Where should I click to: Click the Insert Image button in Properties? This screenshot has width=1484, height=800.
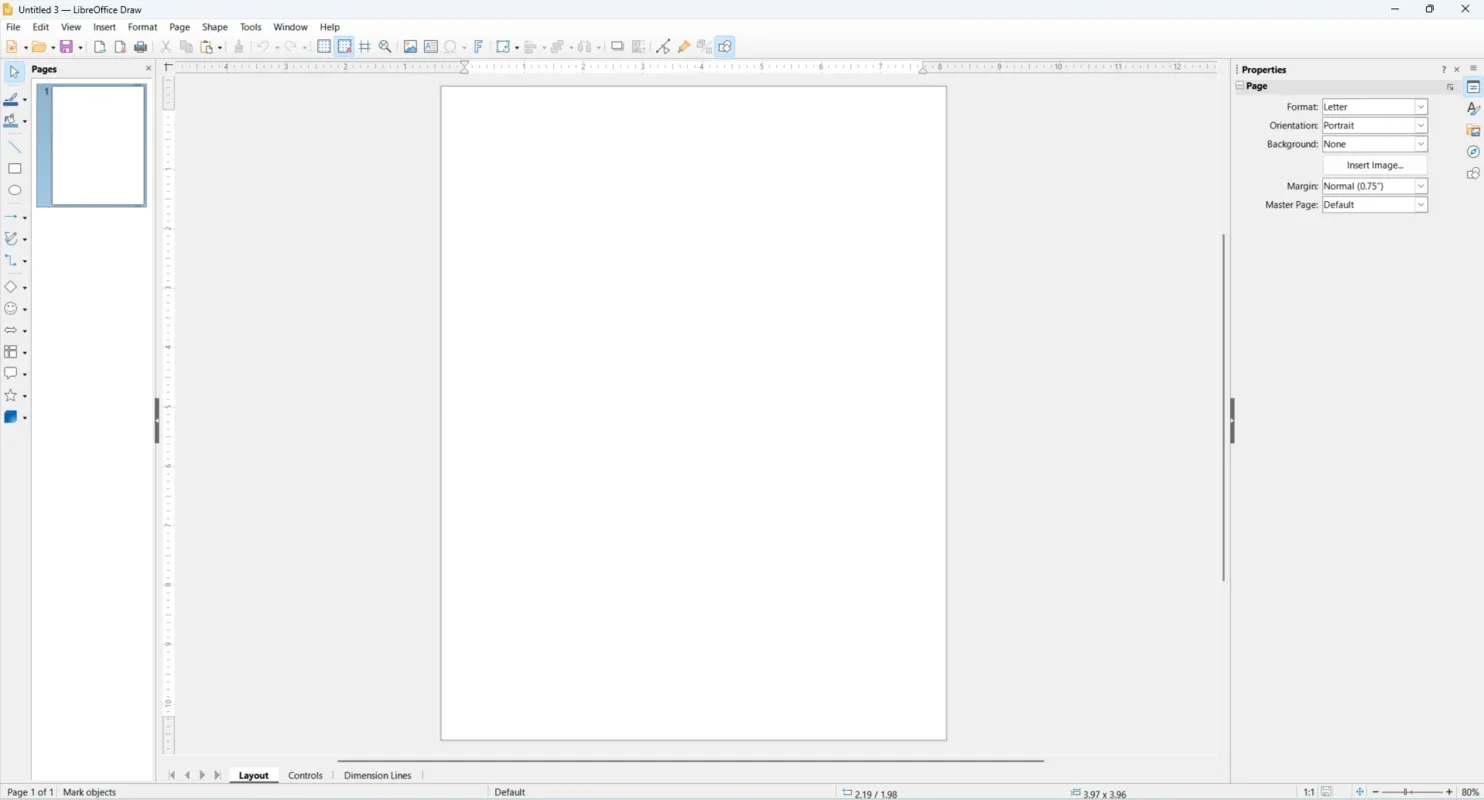(1374, 165)
